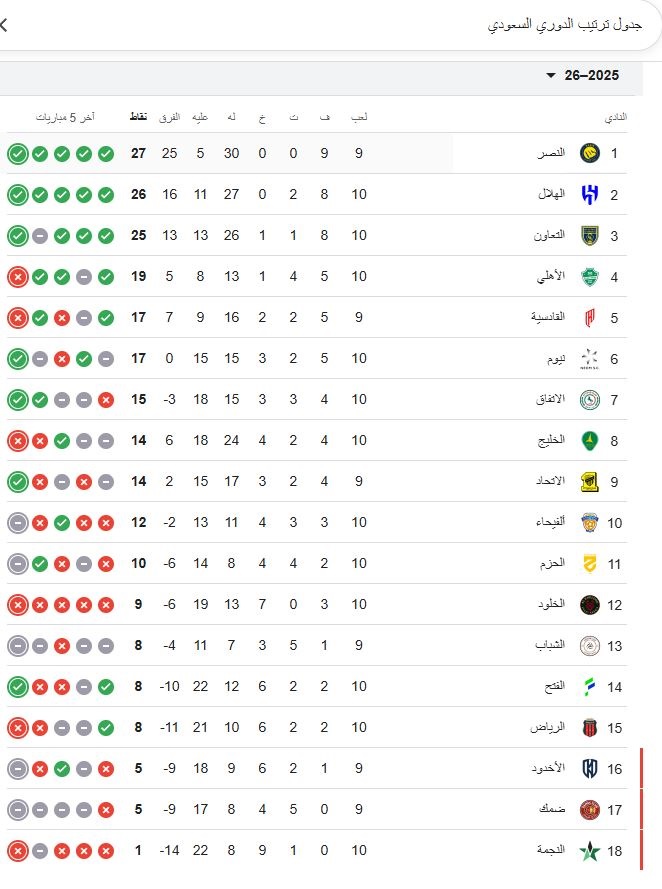Click the Al-Najma (النجمة) star logo
The width and height of the screenshot is (662, 889).
coord(589,850)
